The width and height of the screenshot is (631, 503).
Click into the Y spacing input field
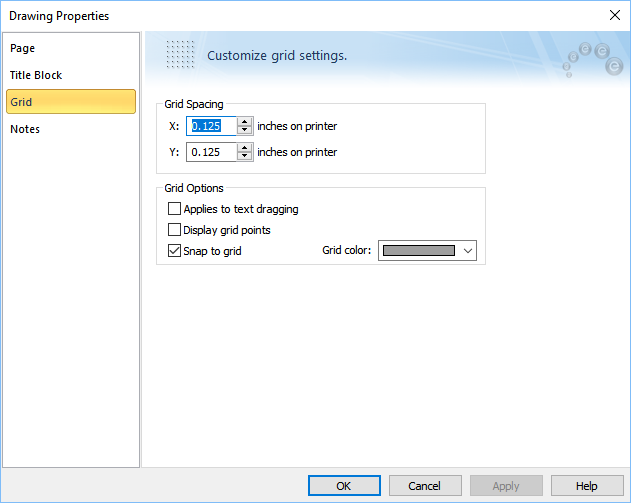pos(211,152)
